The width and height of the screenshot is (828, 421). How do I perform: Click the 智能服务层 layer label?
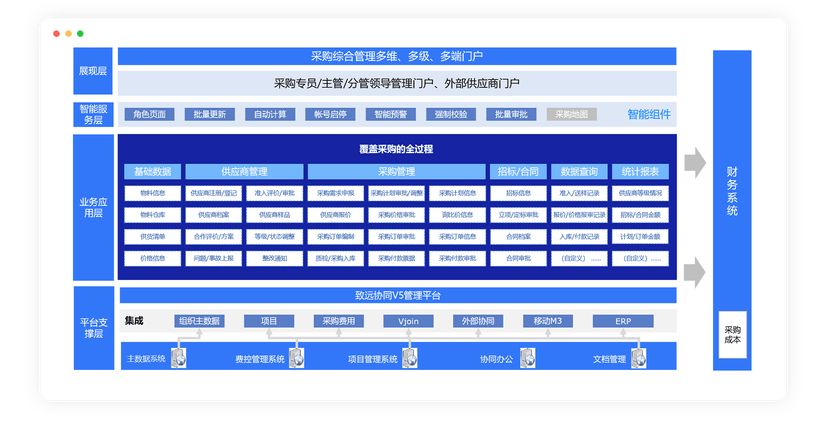tap(93, 114)
